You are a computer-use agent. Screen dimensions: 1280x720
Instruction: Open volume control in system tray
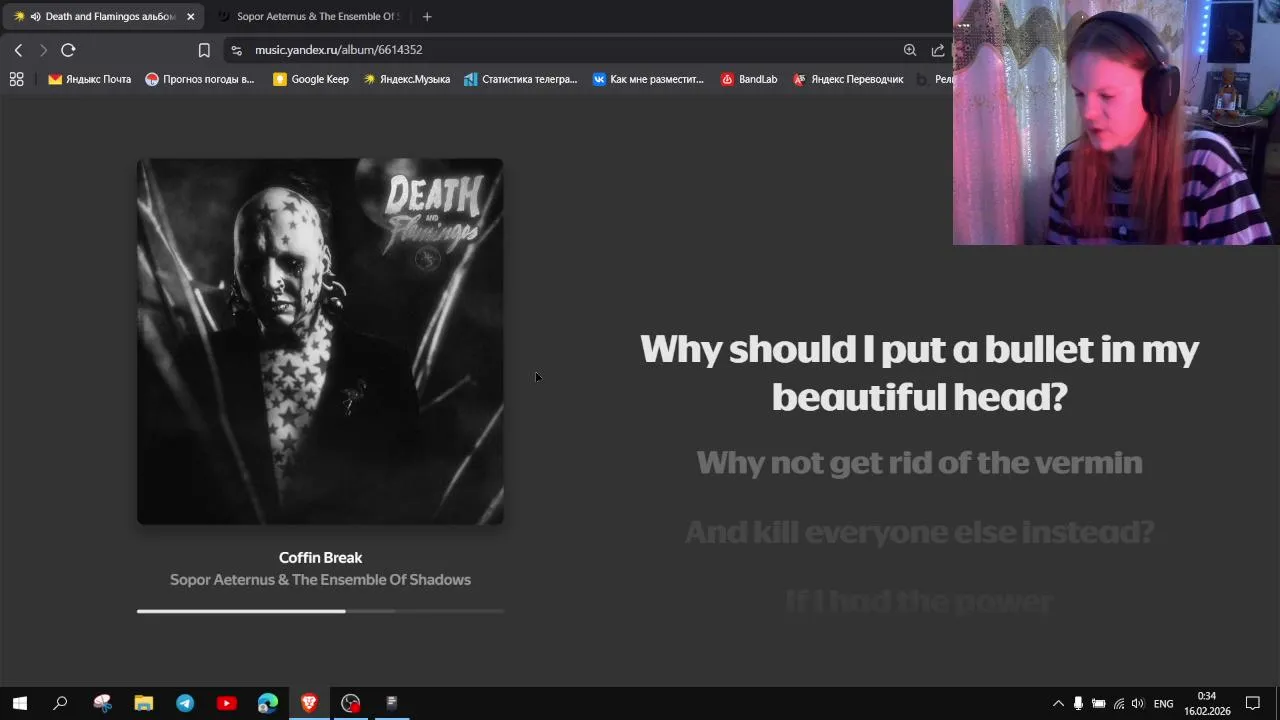point(1137,704)
